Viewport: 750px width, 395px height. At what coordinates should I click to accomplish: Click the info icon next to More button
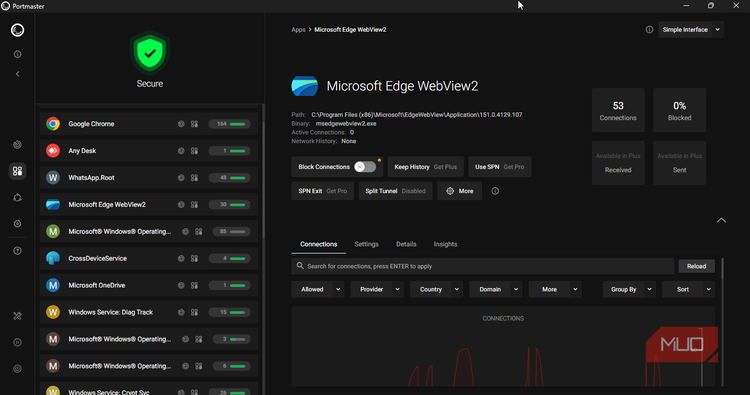coord(495,191)
